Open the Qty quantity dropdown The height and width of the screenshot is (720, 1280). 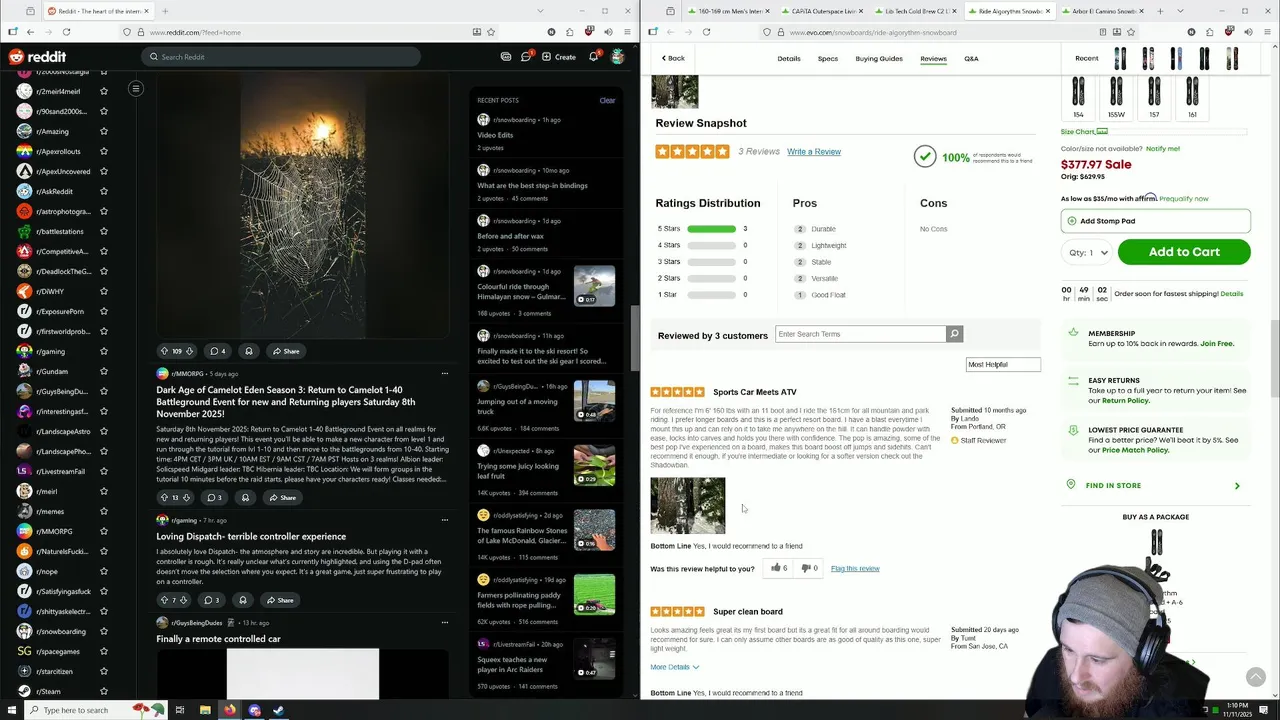coord(1089,253)
